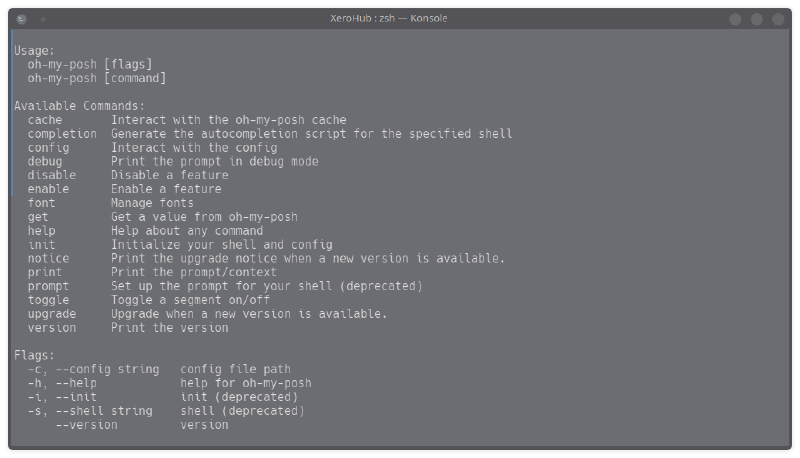
Task: Click the 'upgrade' command name
Action: pyautogui.click(x=52, y=314)
